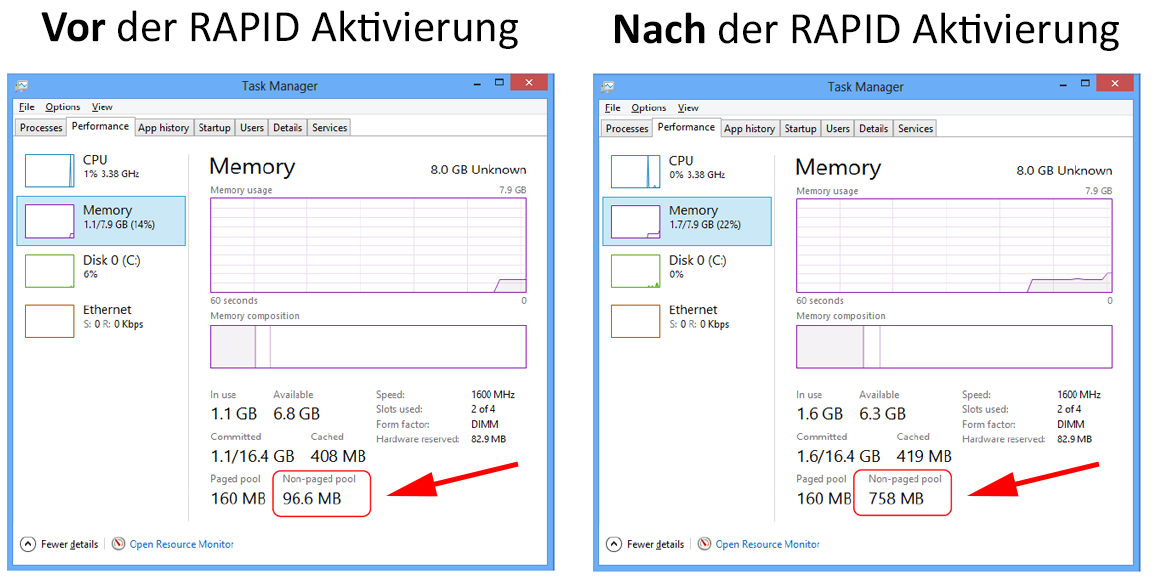Click the Slots used value 2 of 4, Nach window

(x=1069, y=409)
